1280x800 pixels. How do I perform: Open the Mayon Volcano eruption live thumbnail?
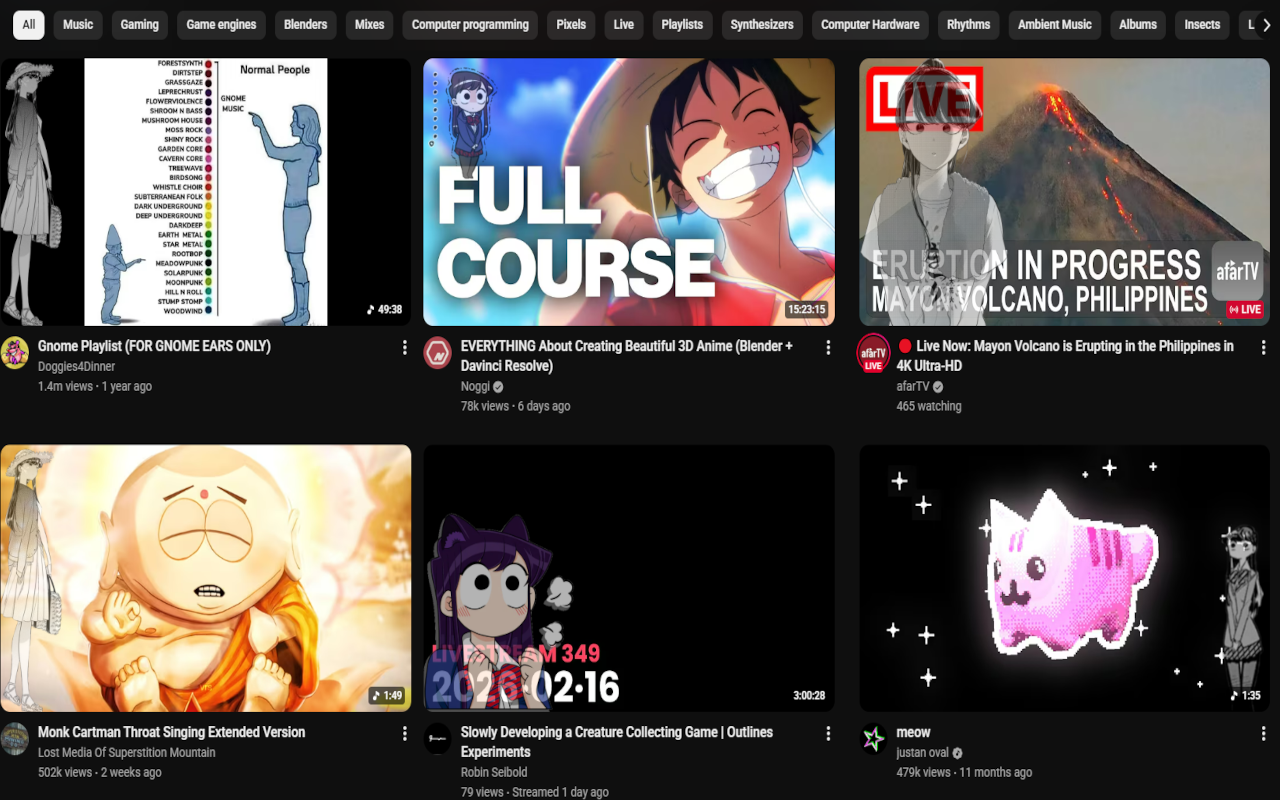[1065, 192]
